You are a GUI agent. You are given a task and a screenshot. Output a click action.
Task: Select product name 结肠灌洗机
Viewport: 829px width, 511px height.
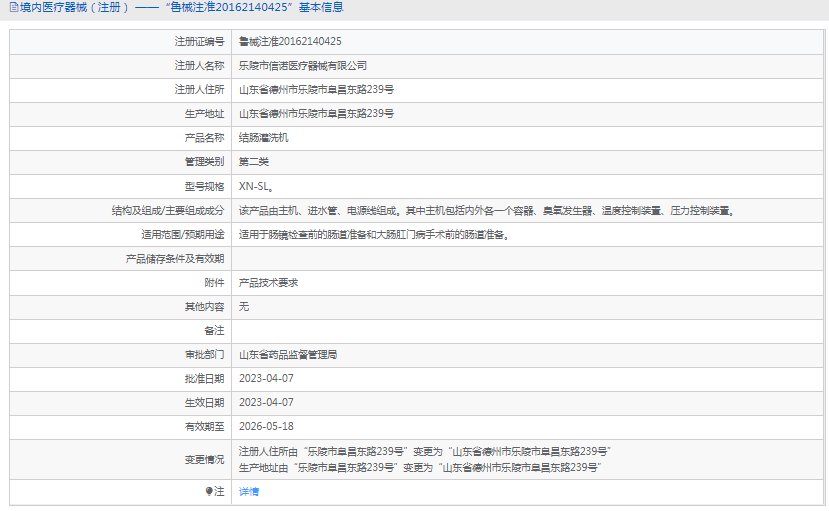(263, 138)
